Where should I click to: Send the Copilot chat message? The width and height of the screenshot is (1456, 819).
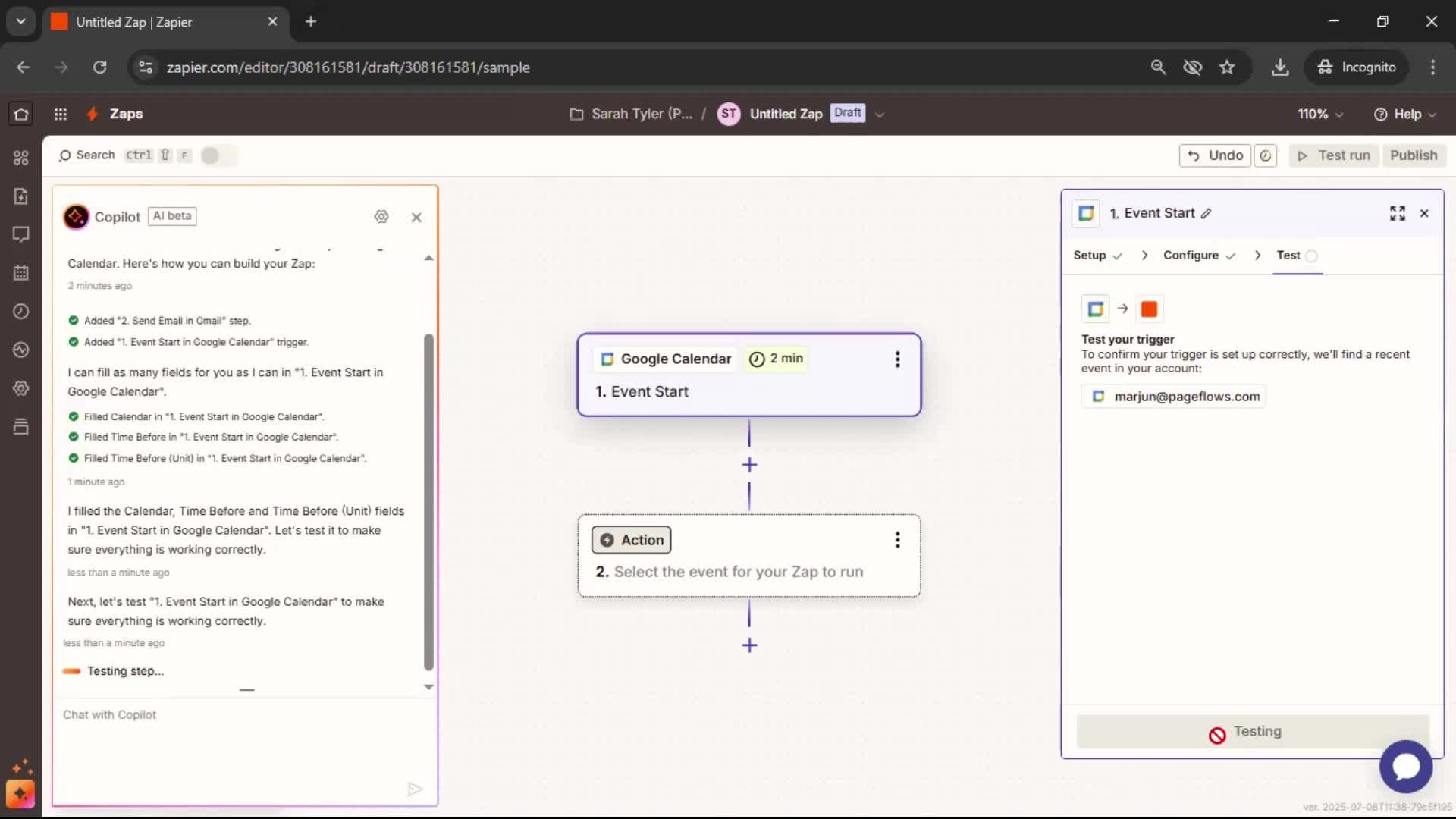415,789
